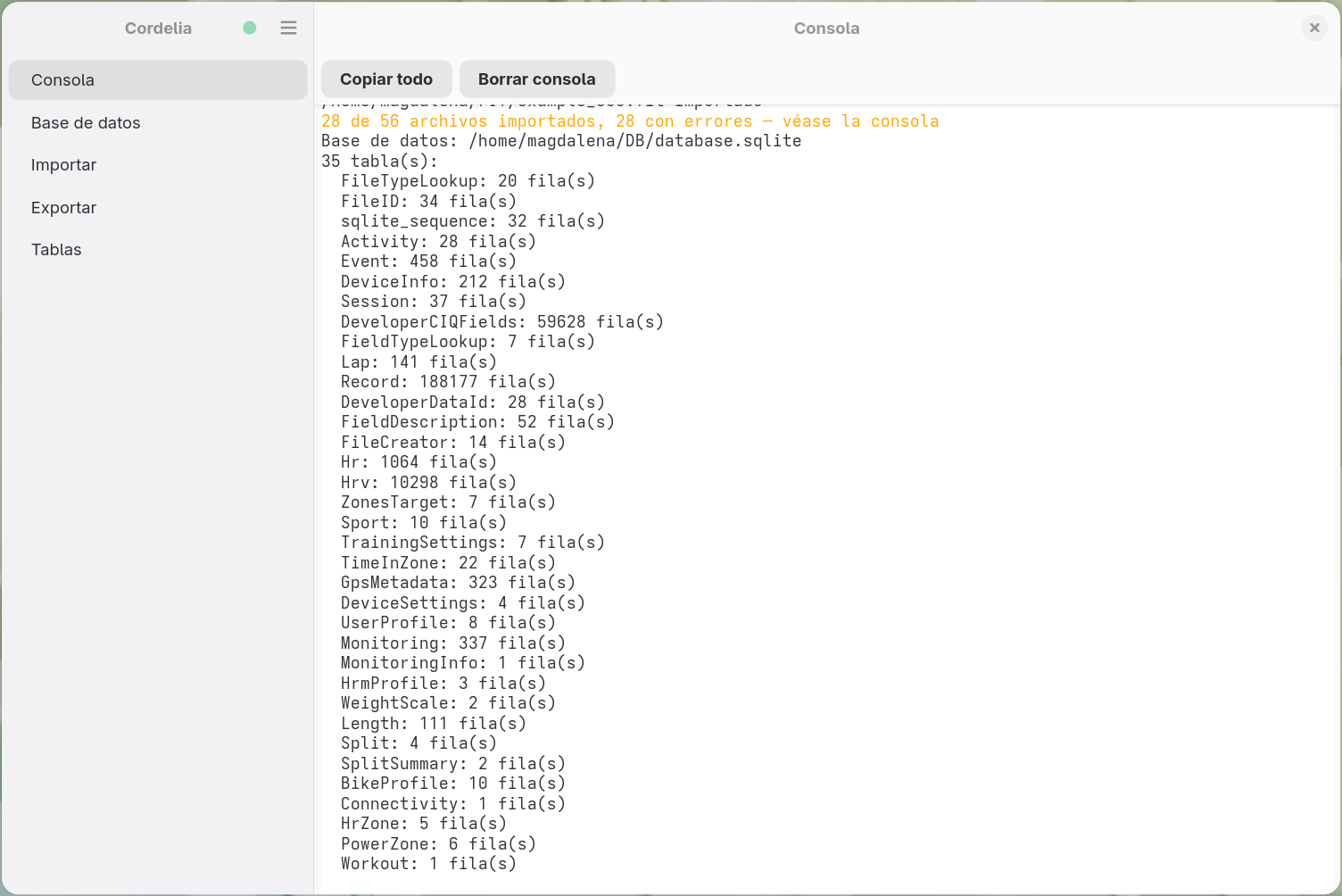The image size is (1342, 896).
Task: Select Consola in the sidebar
Action: (x=158, y=80)
